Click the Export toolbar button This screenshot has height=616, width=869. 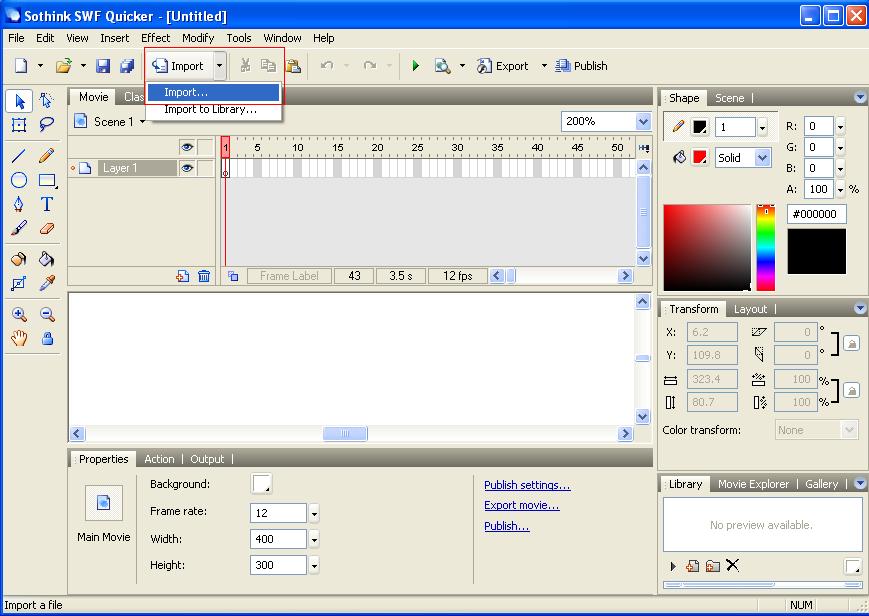pos(503,66)
